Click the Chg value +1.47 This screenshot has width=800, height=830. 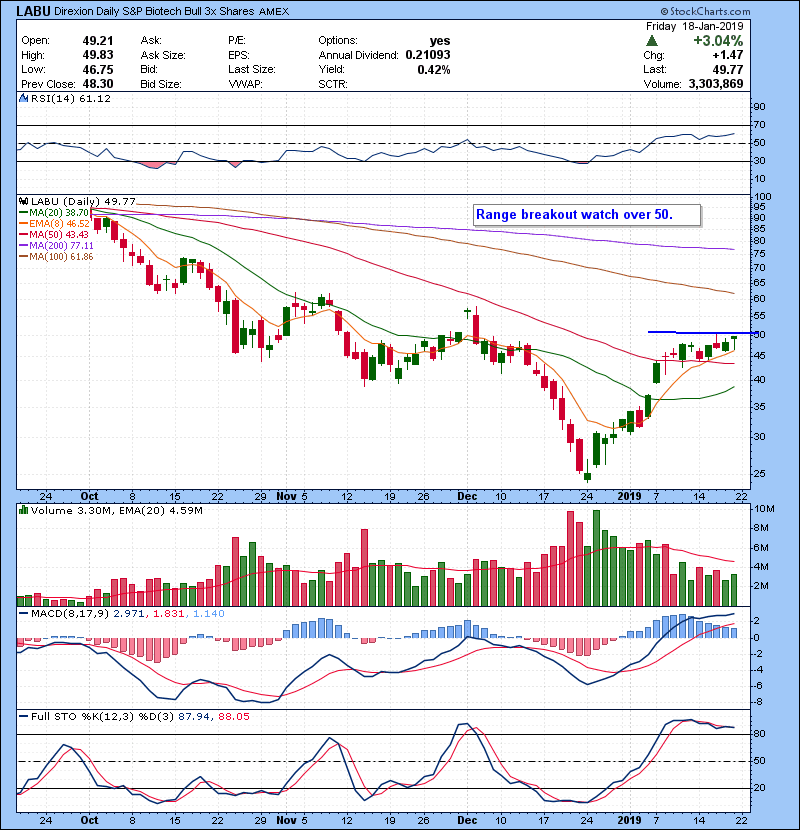[x=727, y=55]
